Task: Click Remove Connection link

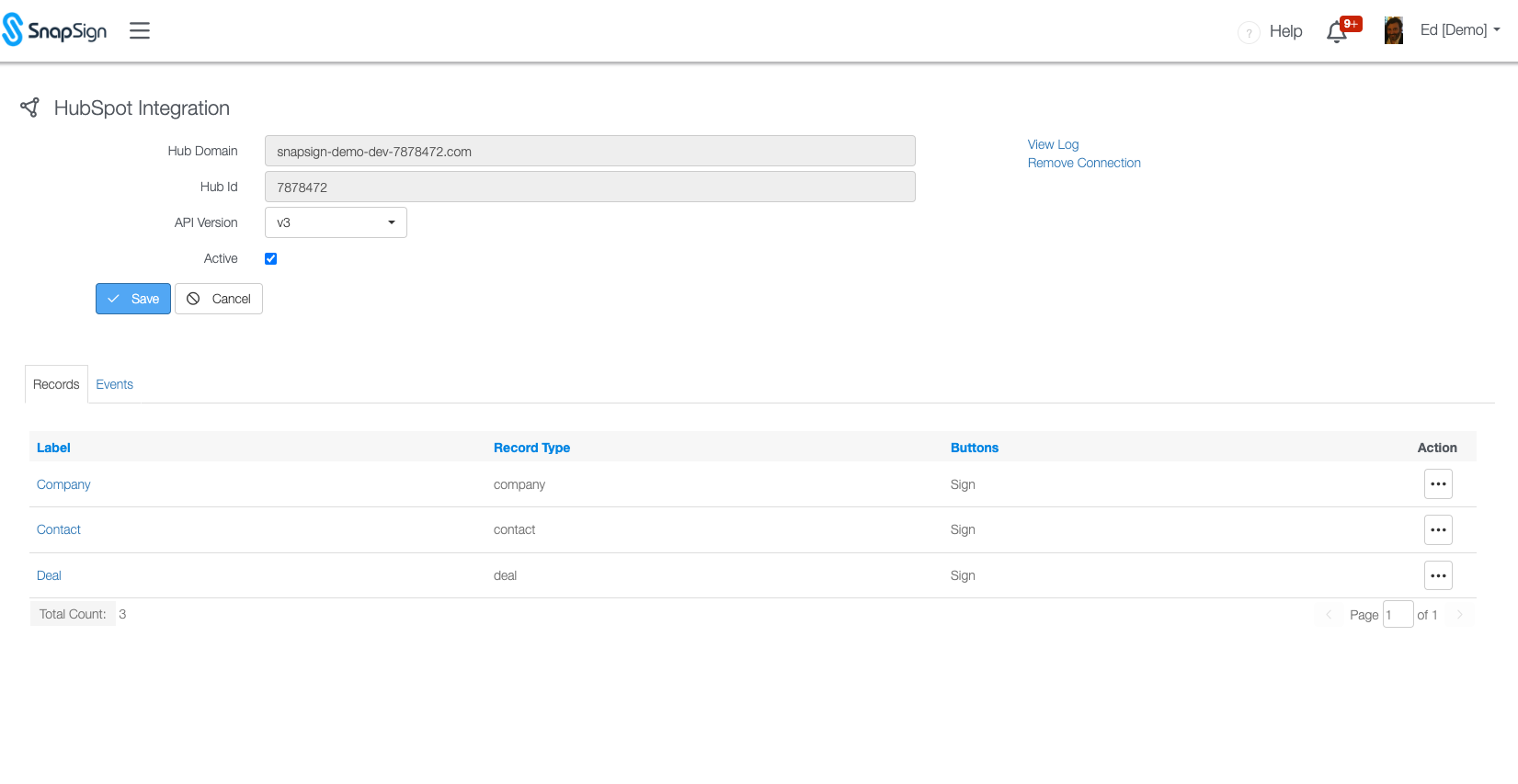Action: (x=1084, y=163)
